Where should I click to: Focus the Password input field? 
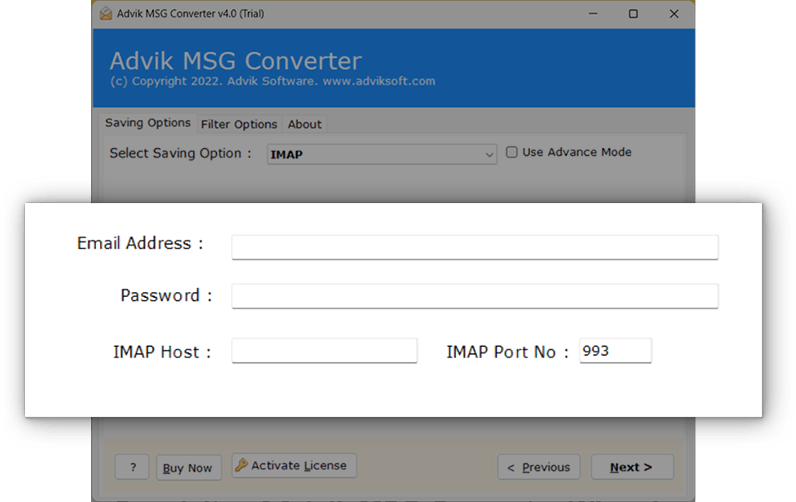click(475, 296)
